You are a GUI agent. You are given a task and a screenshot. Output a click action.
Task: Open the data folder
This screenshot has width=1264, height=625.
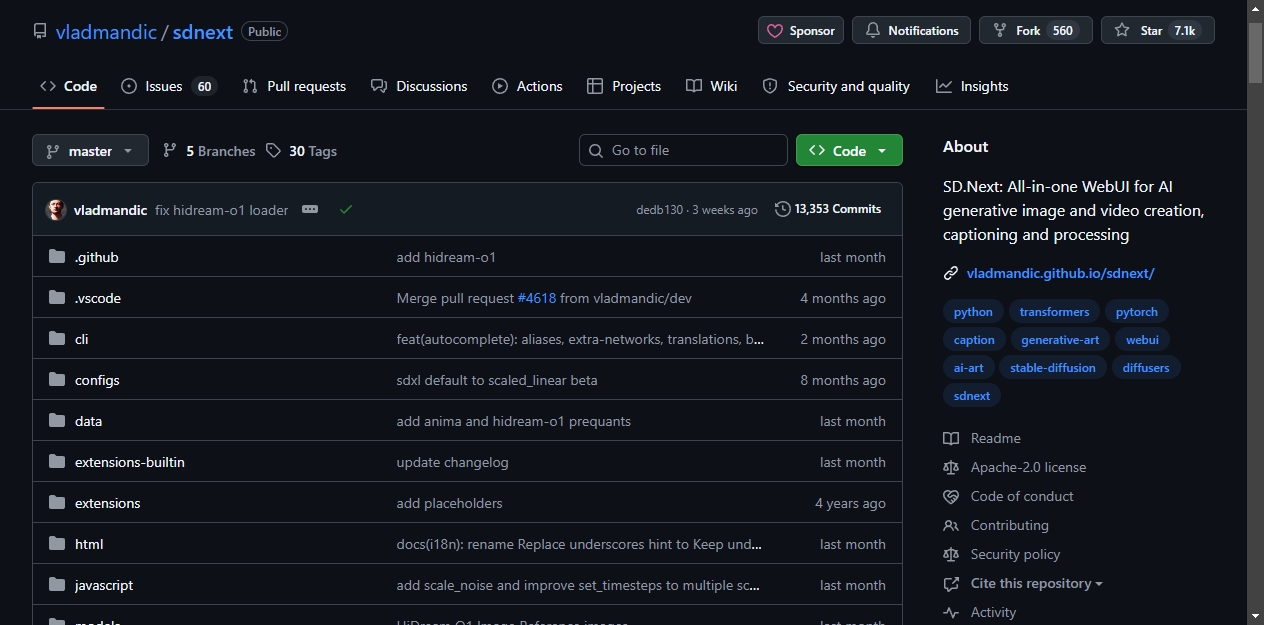[x=88, y=421]
